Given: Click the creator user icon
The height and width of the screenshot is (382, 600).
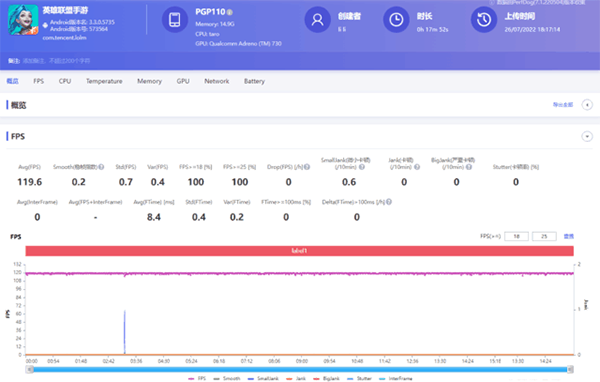Looking at the screenshot, I should point(317,20).
